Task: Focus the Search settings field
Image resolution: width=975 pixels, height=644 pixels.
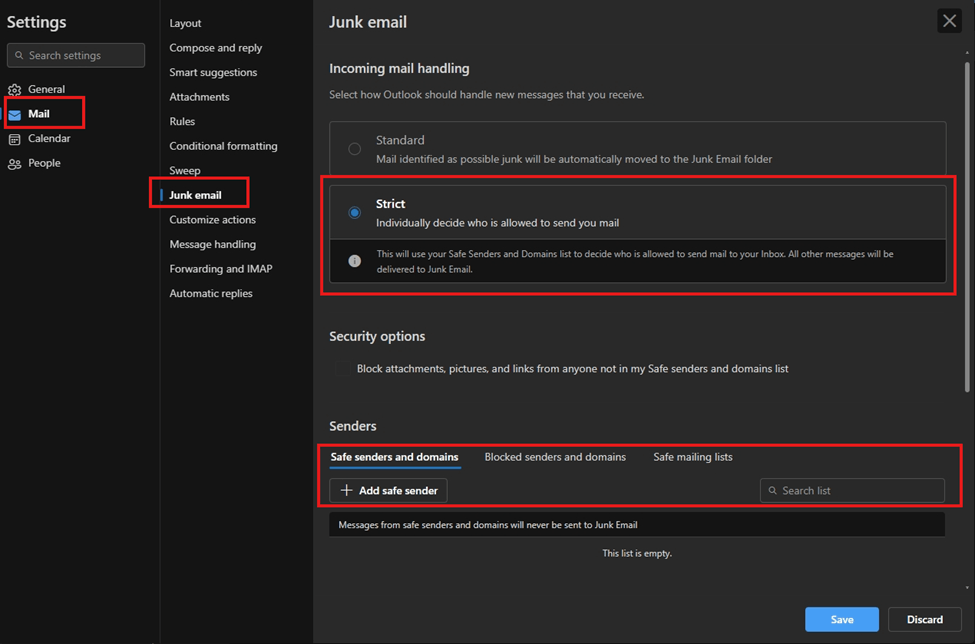Action: 76,55
